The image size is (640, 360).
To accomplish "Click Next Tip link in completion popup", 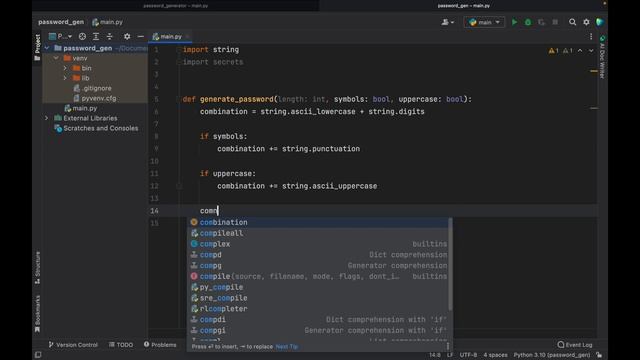I will [287, 347].
